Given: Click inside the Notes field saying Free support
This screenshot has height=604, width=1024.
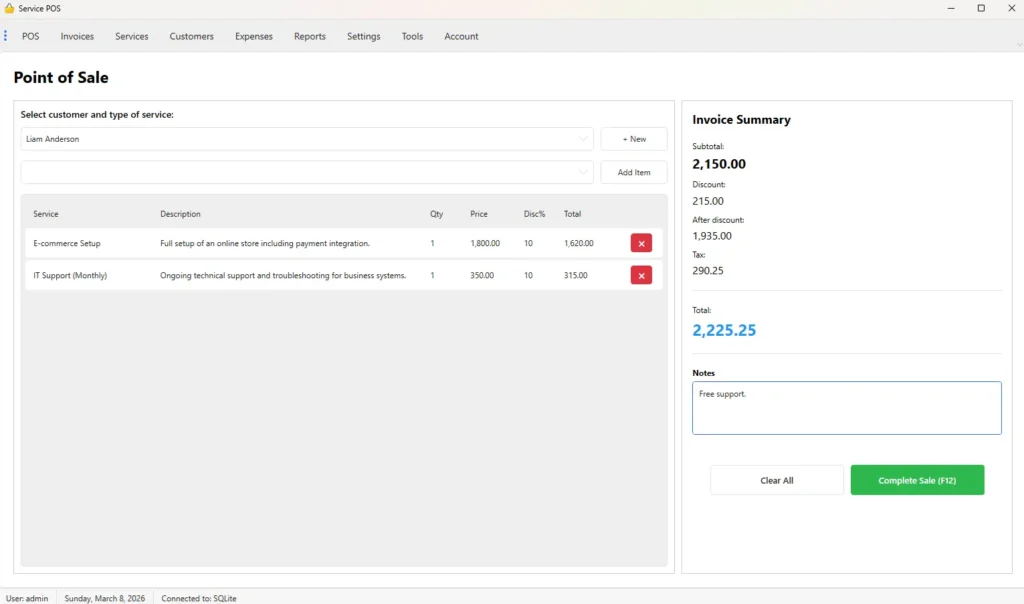Looking at the screenshot, I should pos(846,407).
